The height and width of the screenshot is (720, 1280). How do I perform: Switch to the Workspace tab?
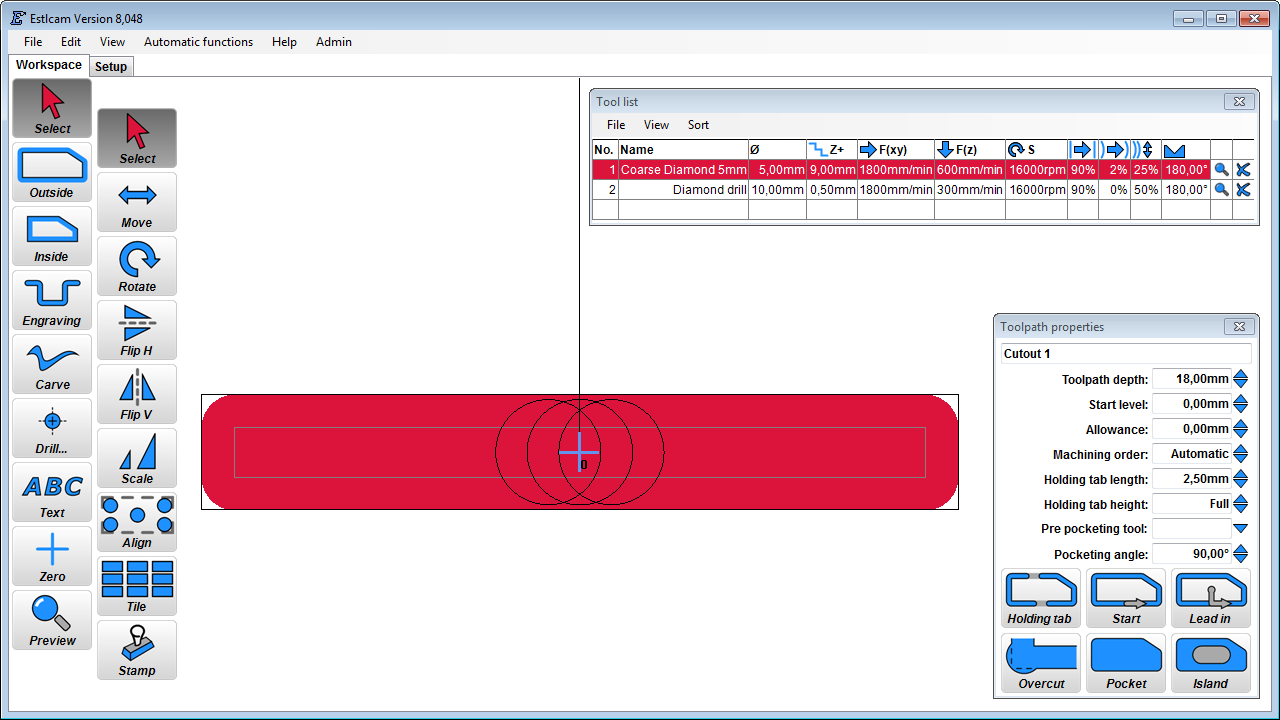[x=49, y=65]
